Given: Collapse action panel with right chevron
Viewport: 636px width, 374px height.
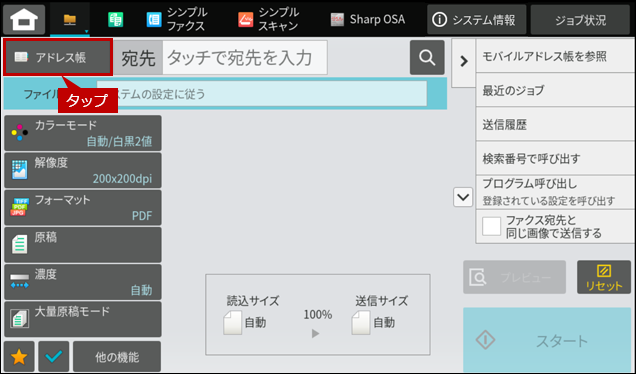Looking at the screenshot, I should point(464,62).
